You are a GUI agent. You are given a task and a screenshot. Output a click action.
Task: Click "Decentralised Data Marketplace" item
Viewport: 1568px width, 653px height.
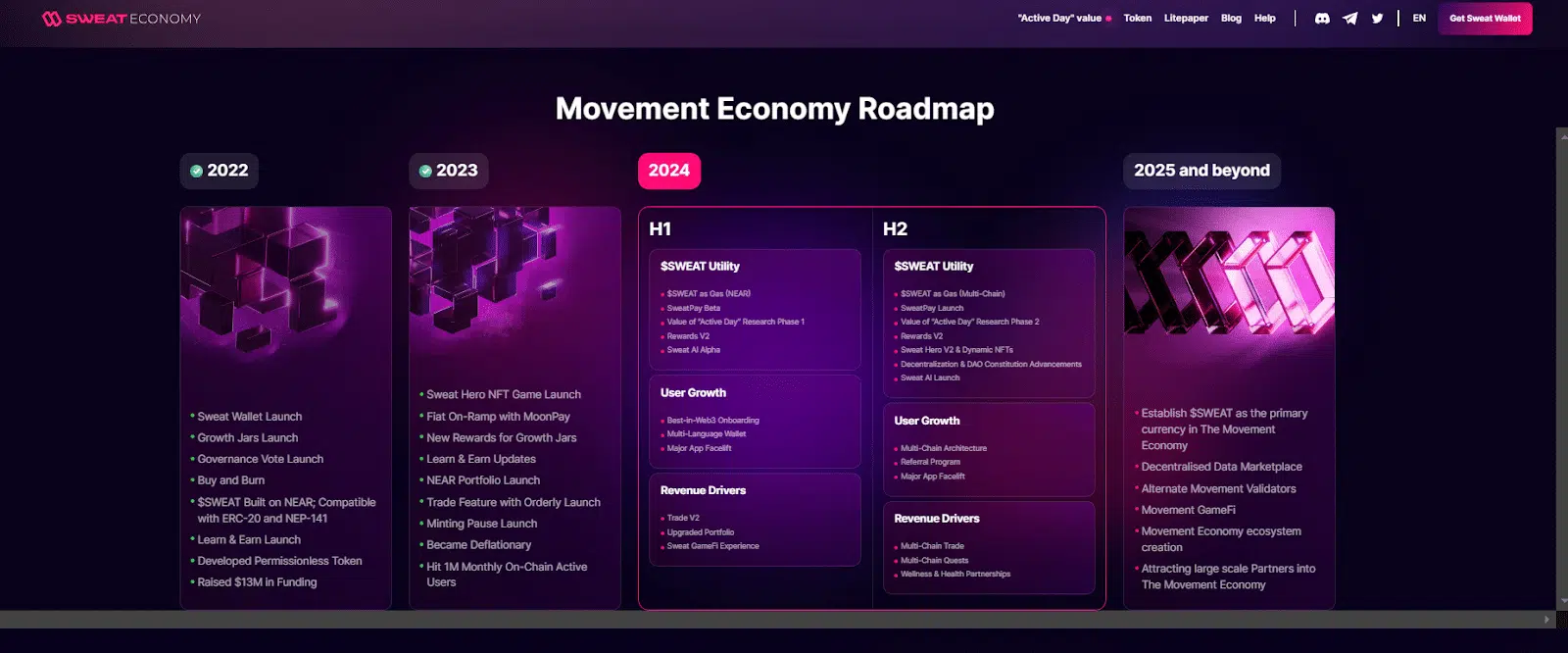(x=1221, y=467)
